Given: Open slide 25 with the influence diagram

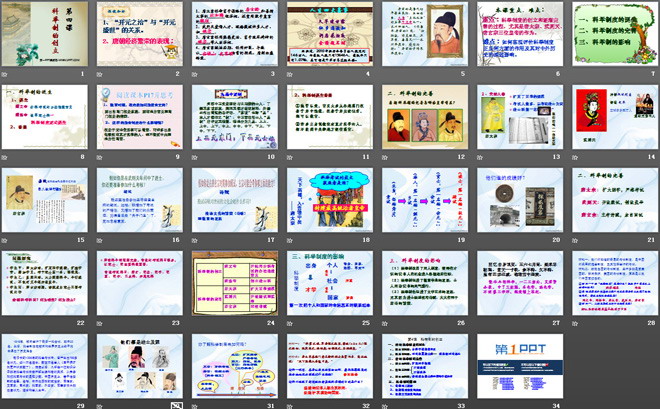Looking at the screenshot, I should (329, 283).
